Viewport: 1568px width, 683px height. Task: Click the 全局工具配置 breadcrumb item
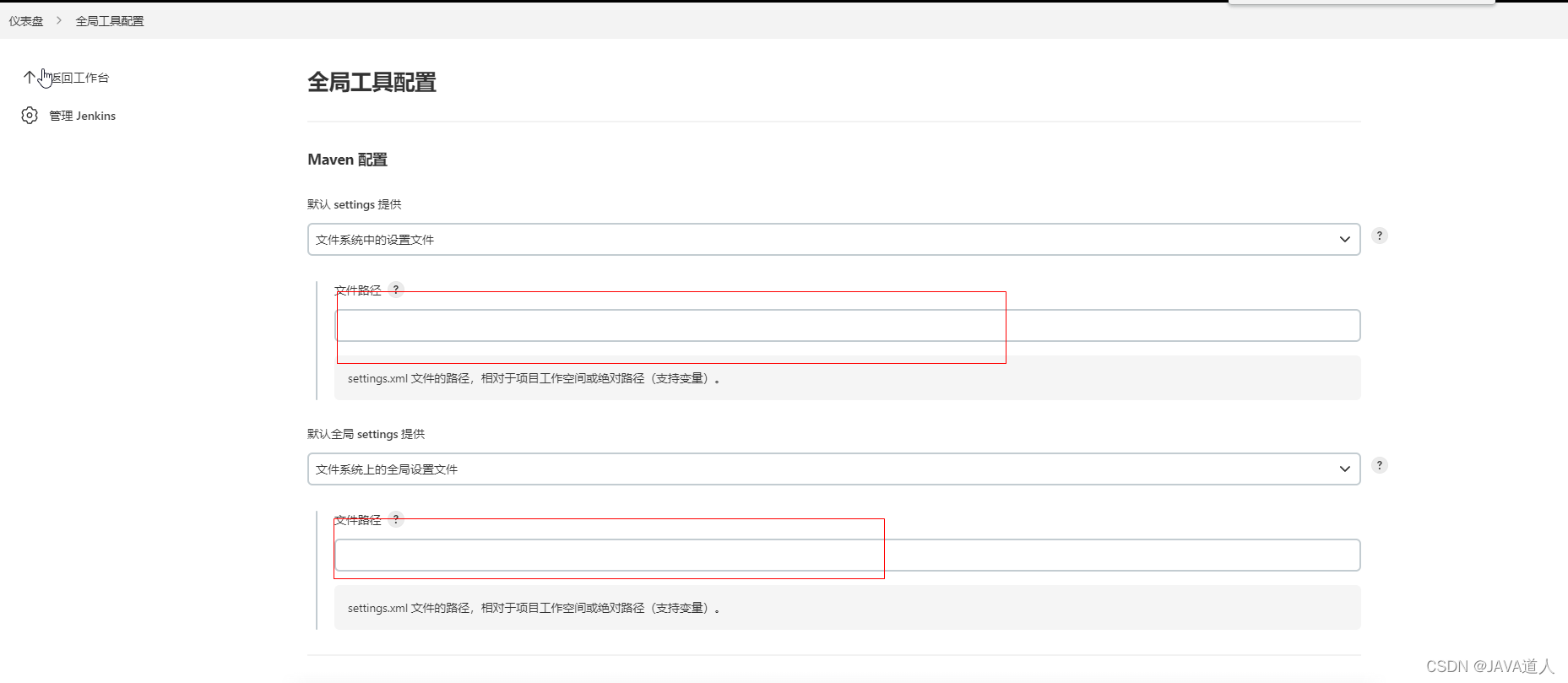click(x=110, y=21)
